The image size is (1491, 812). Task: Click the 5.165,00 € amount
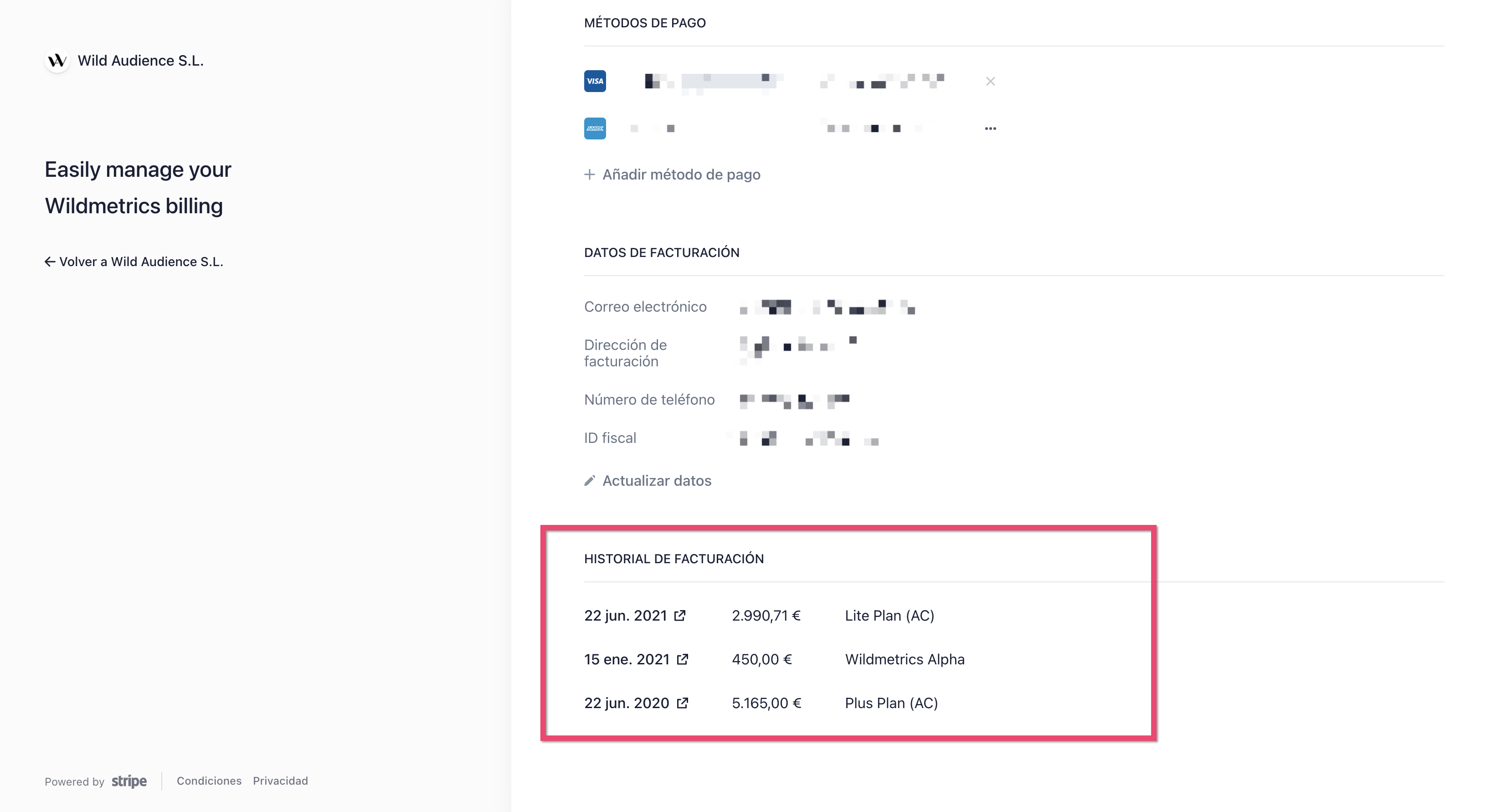click(x=767, y=703)
